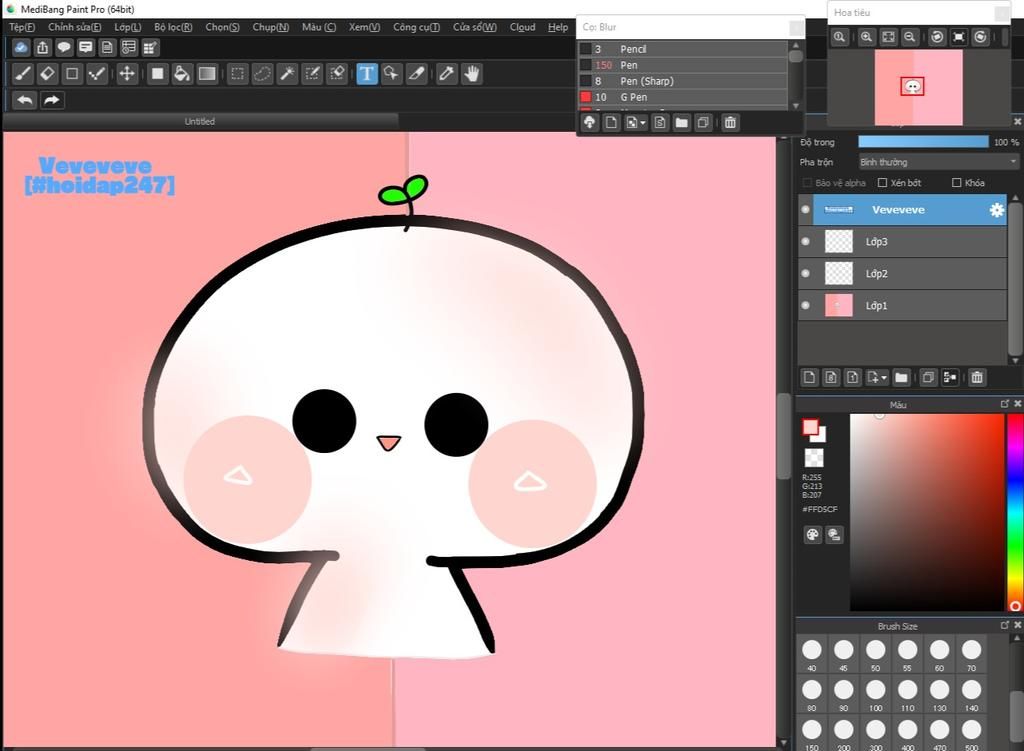Select the Eyedropper tool
The image size is (1024, 751).
[x=447, y=74]
